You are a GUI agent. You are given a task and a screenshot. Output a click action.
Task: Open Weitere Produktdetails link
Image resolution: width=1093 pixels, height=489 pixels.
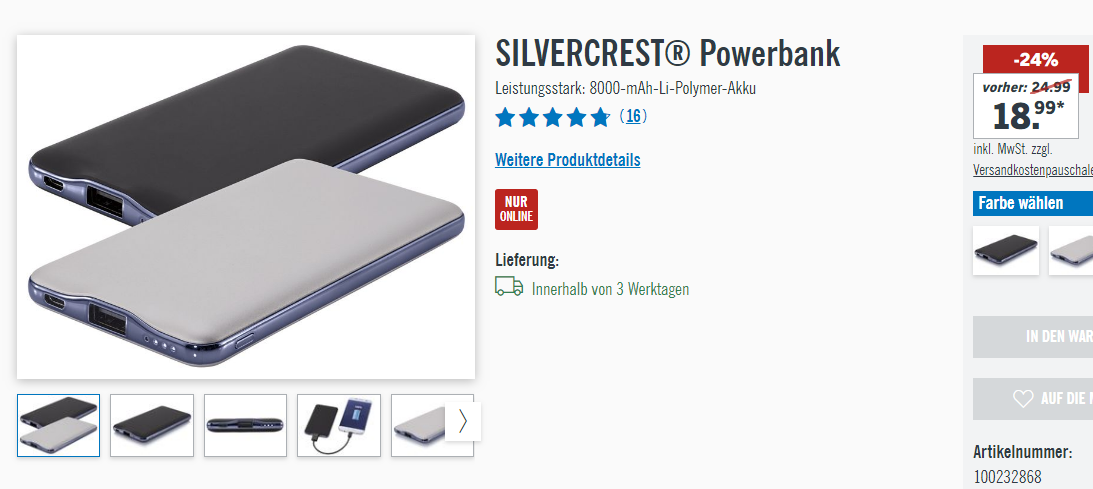(567, 160)
